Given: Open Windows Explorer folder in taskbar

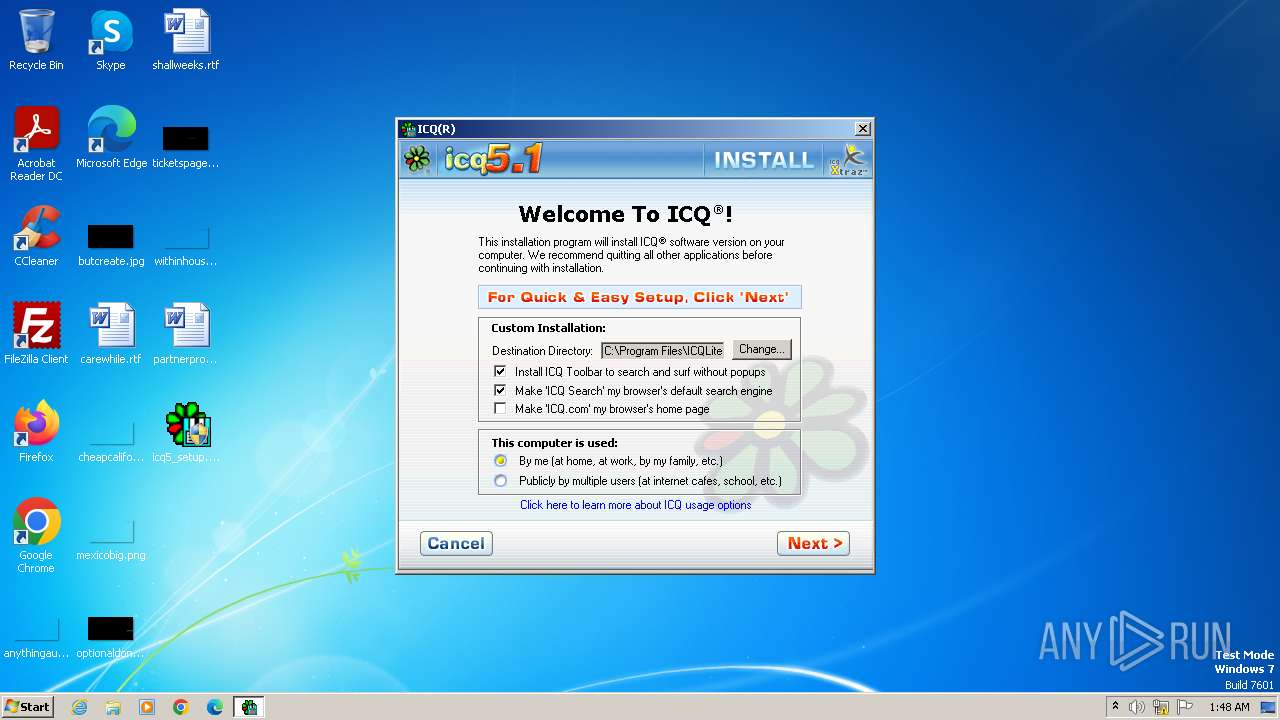Looking at the screenshot, I should click(113, 707).
